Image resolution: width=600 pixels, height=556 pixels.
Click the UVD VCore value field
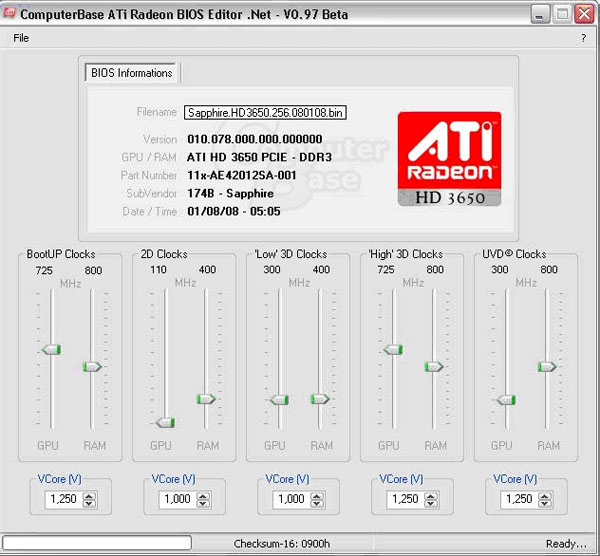click(x=520, y=499)
